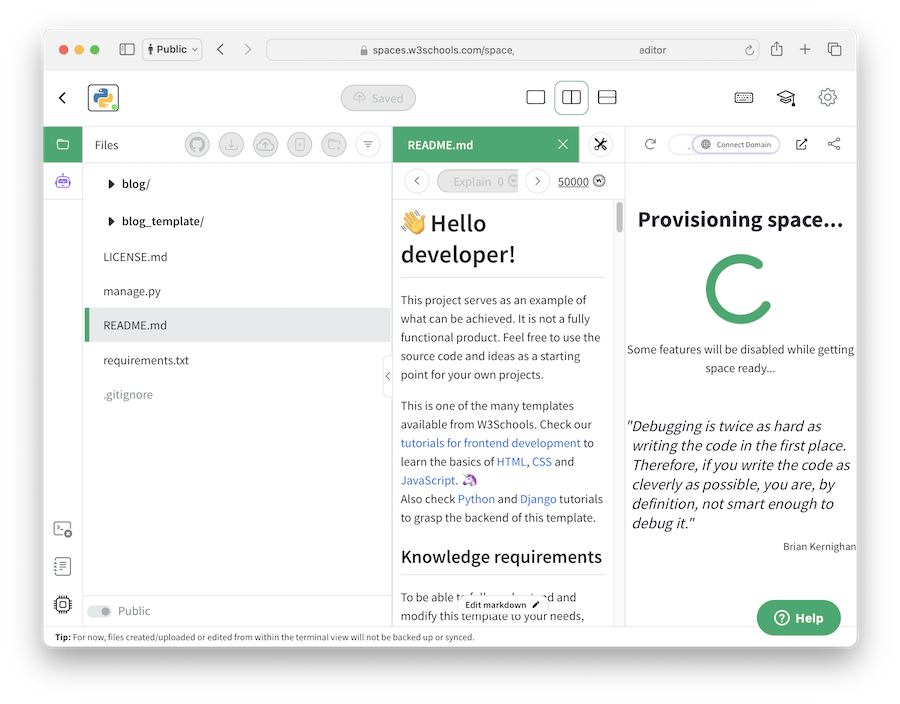Open the terminal sidebar icon

tap(63, 529)
